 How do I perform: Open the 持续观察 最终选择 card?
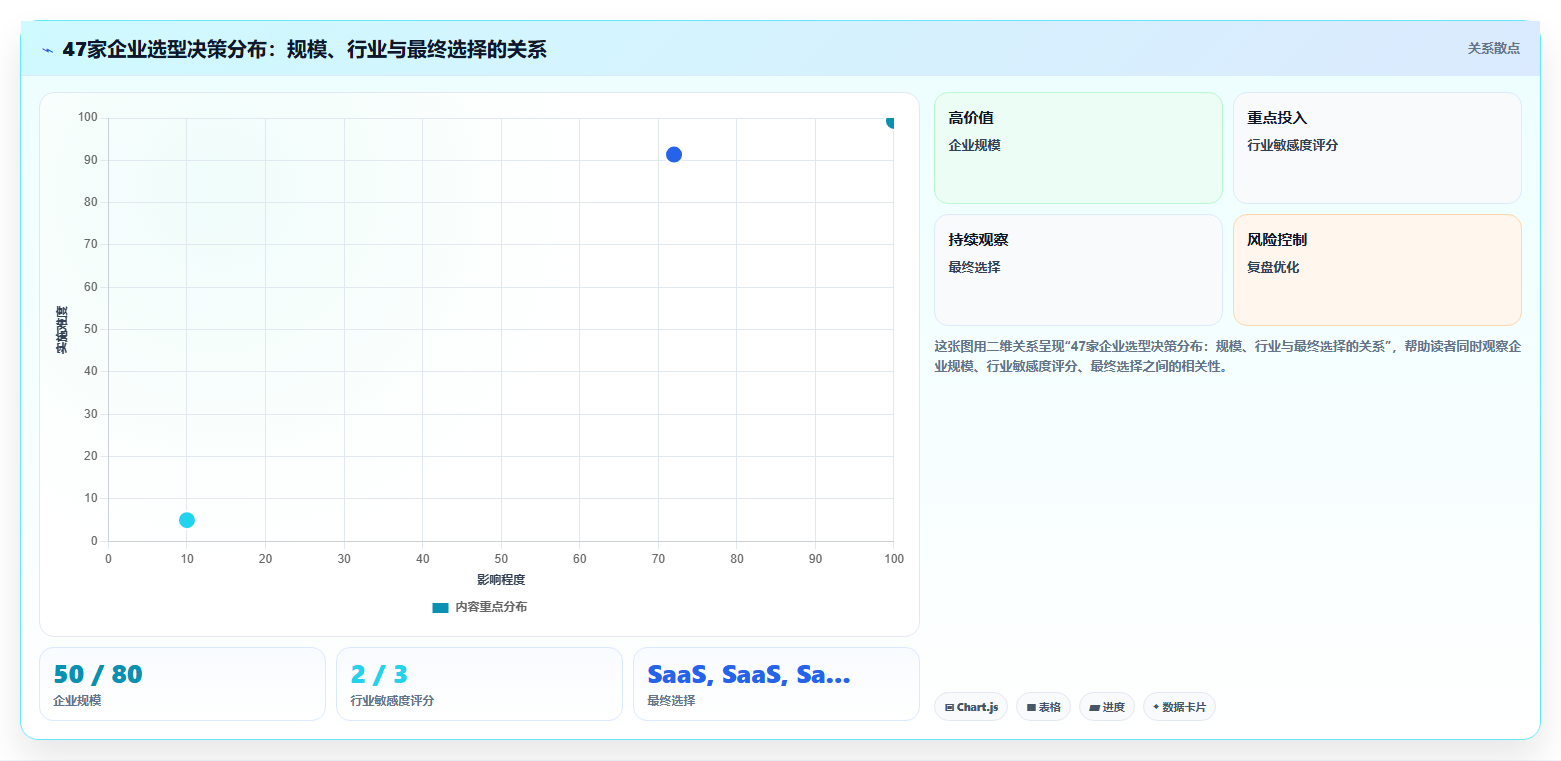tap(1078, 270)
